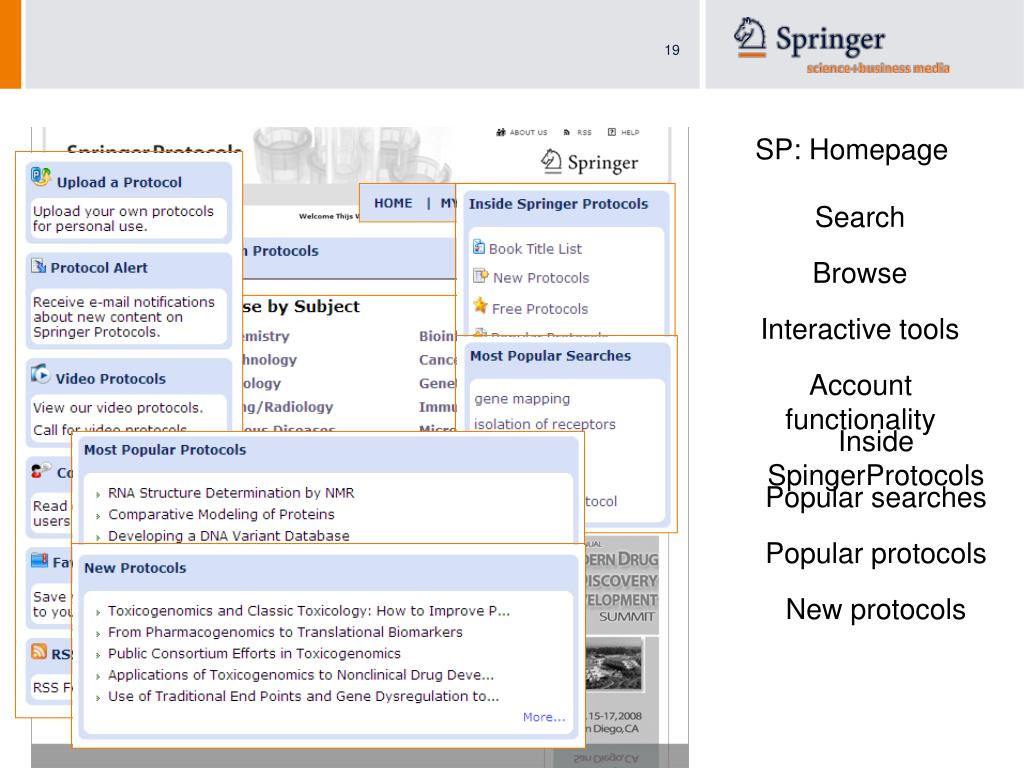Click the New Protocols page icon
This screenshot has height=768, width=1024.
coord(480,276)
